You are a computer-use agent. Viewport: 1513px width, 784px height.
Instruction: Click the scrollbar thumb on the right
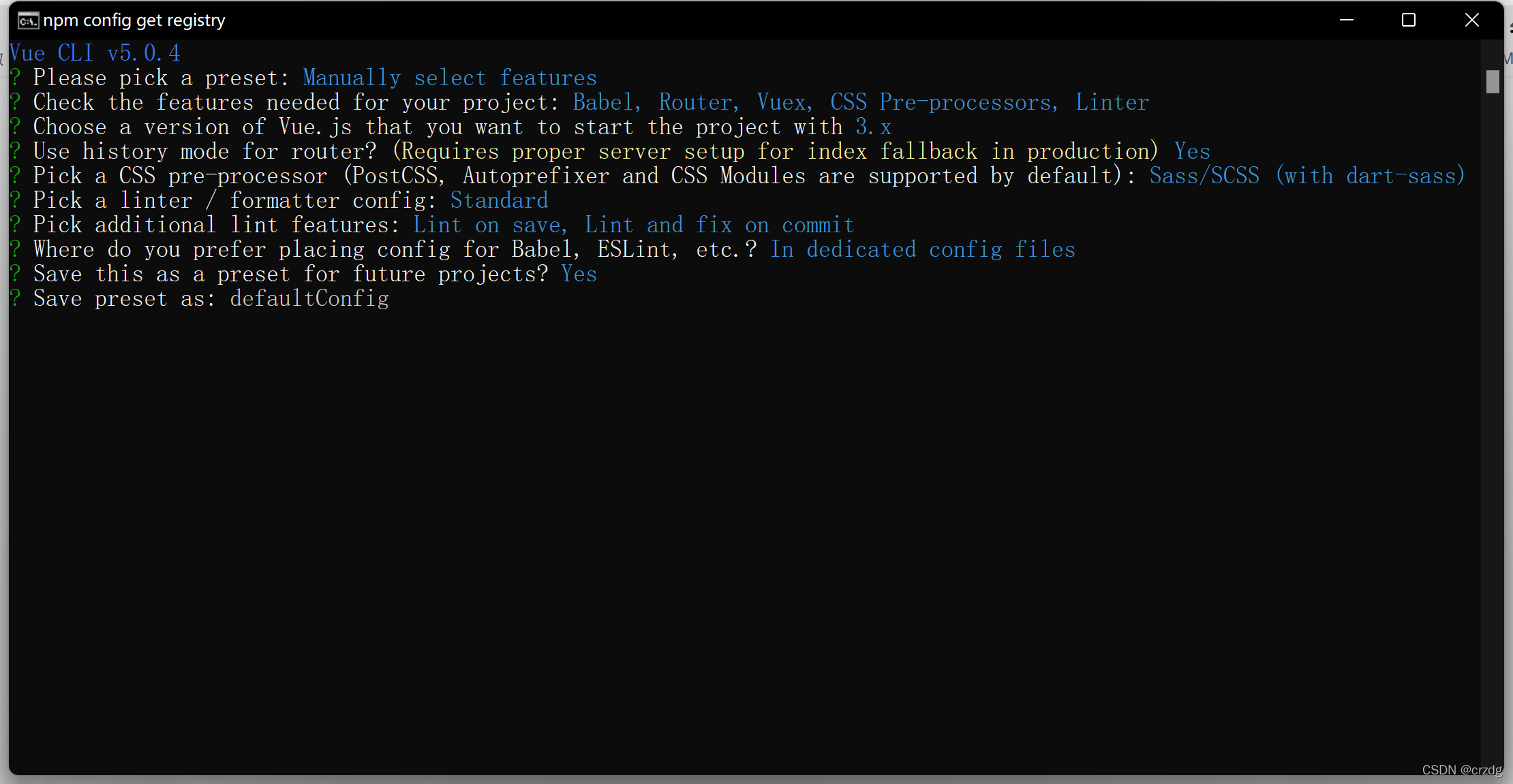pyautogui.click(x=1493, y=82)
